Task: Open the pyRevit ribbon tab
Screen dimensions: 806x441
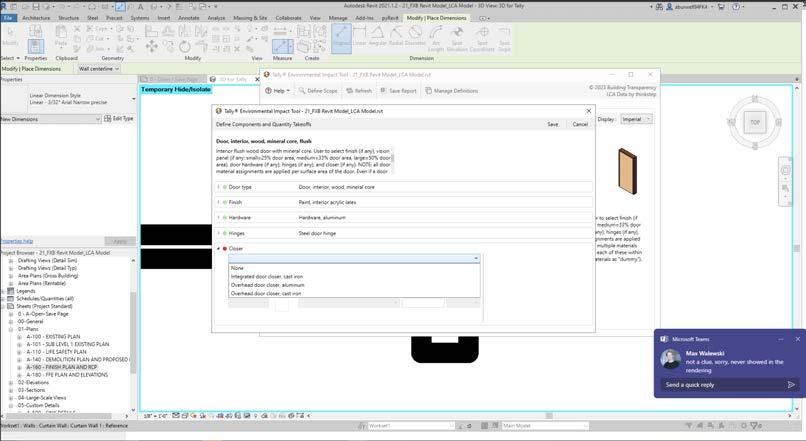Action: tap(390, 18)
